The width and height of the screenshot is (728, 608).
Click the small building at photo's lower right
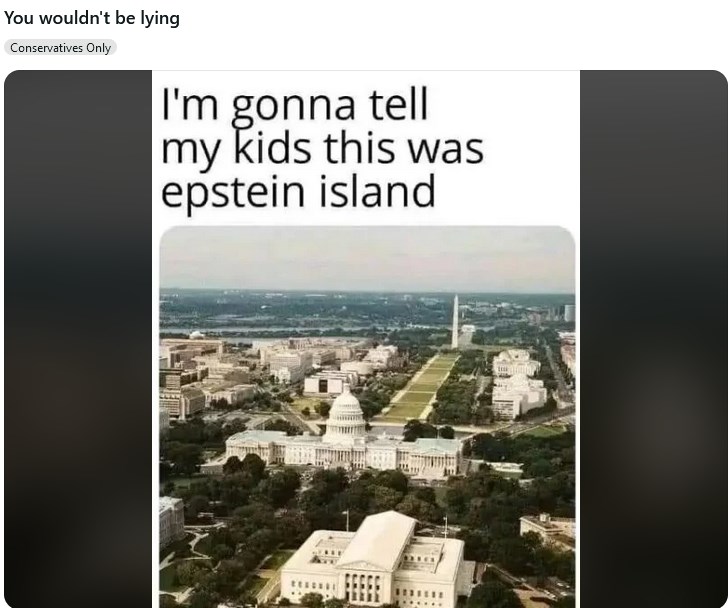(547, 529)
